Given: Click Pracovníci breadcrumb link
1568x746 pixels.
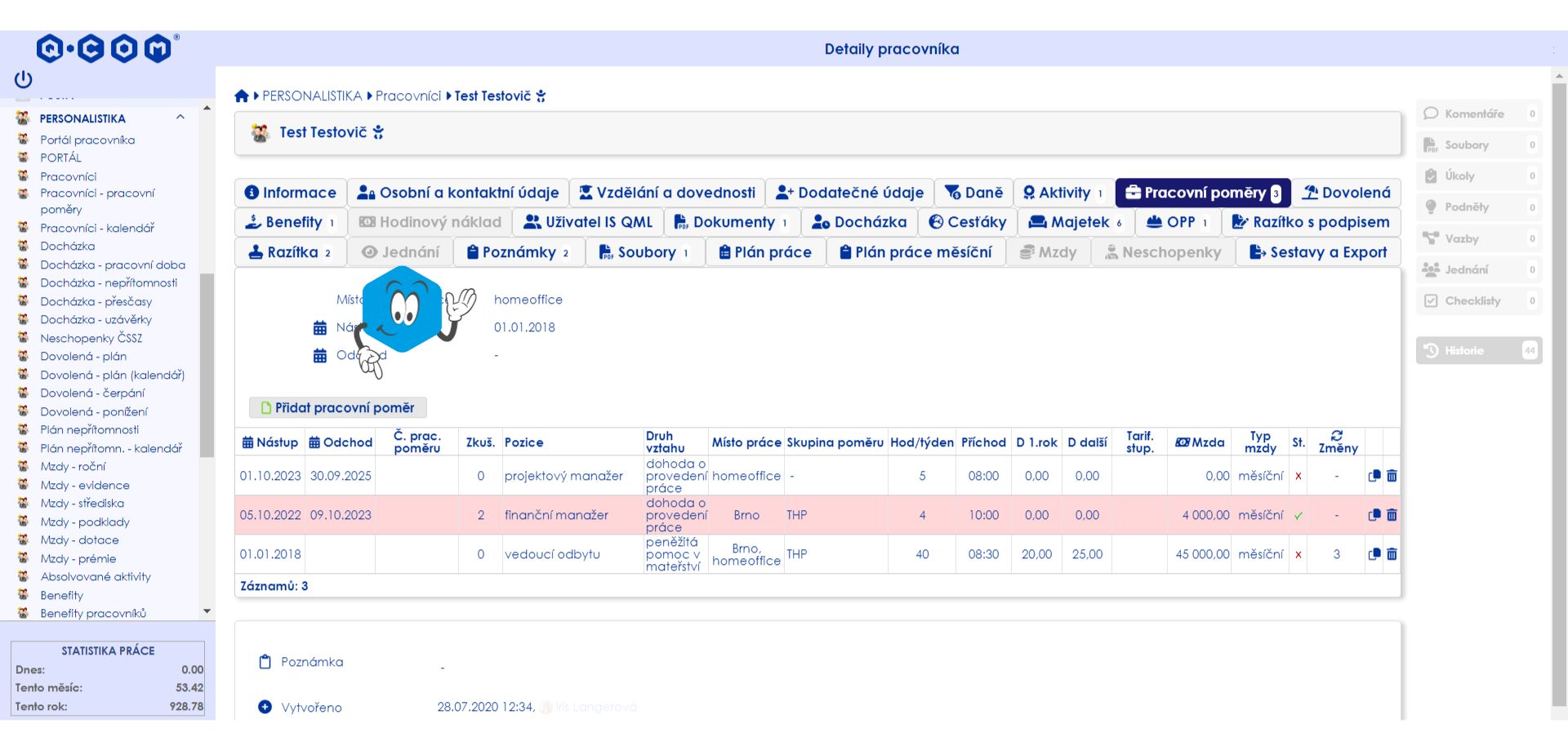Looking at the screenshot, I should coord(408,95).
